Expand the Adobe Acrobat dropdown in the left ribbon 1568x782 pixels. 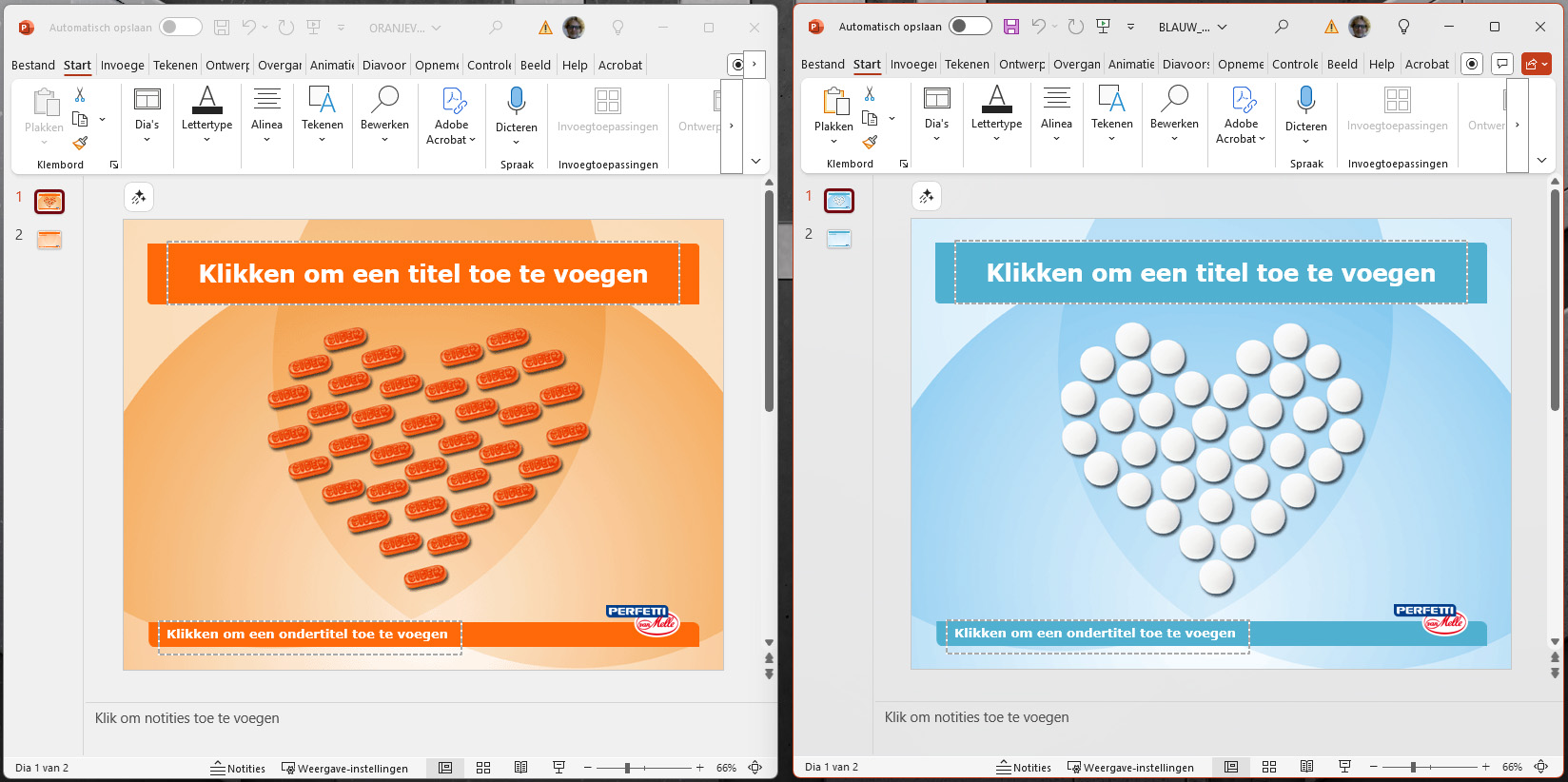click(452, 132)
